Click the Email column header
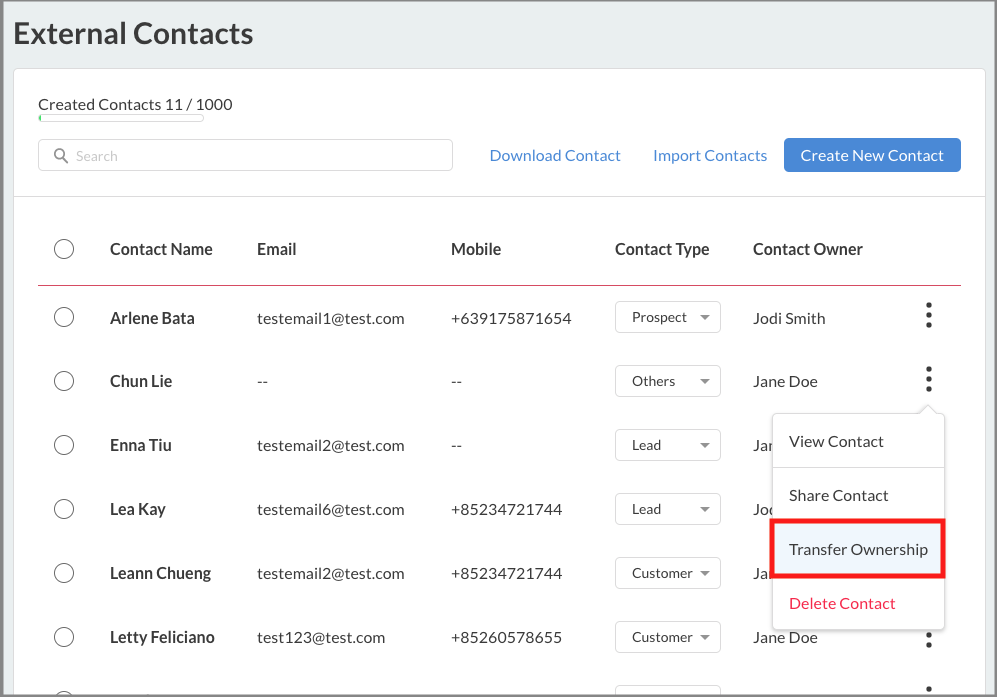Viewport: 997px width, 697px height. click(277, 249)
